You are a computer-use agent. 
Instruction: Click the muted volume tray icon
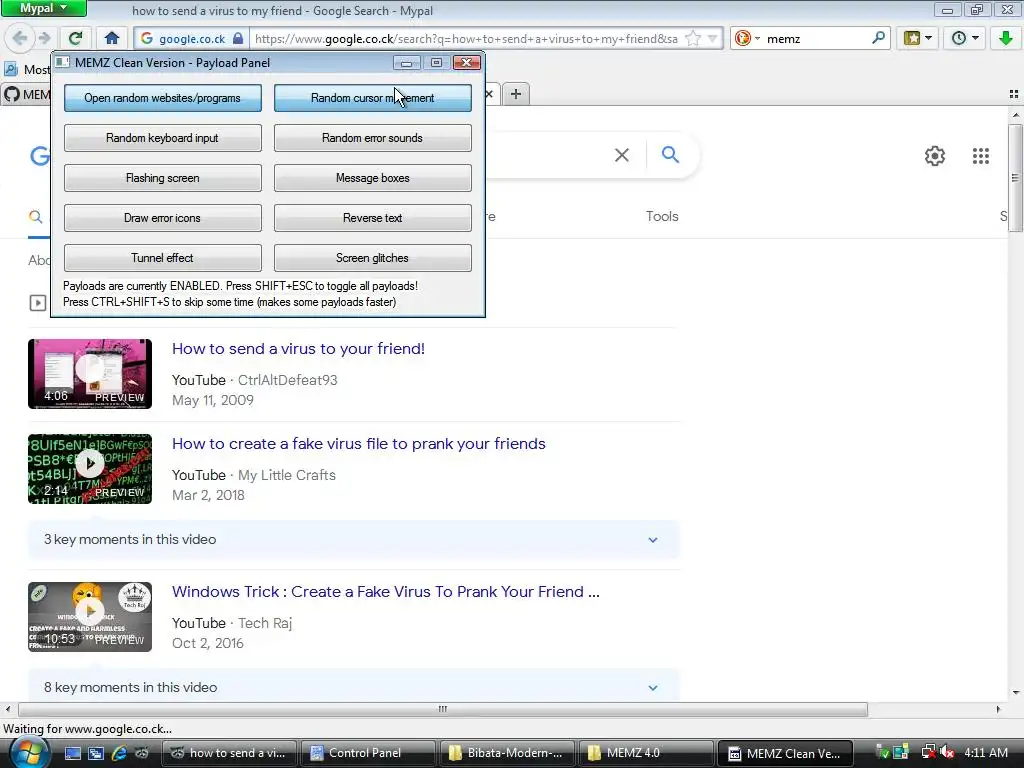pos(948,753)
